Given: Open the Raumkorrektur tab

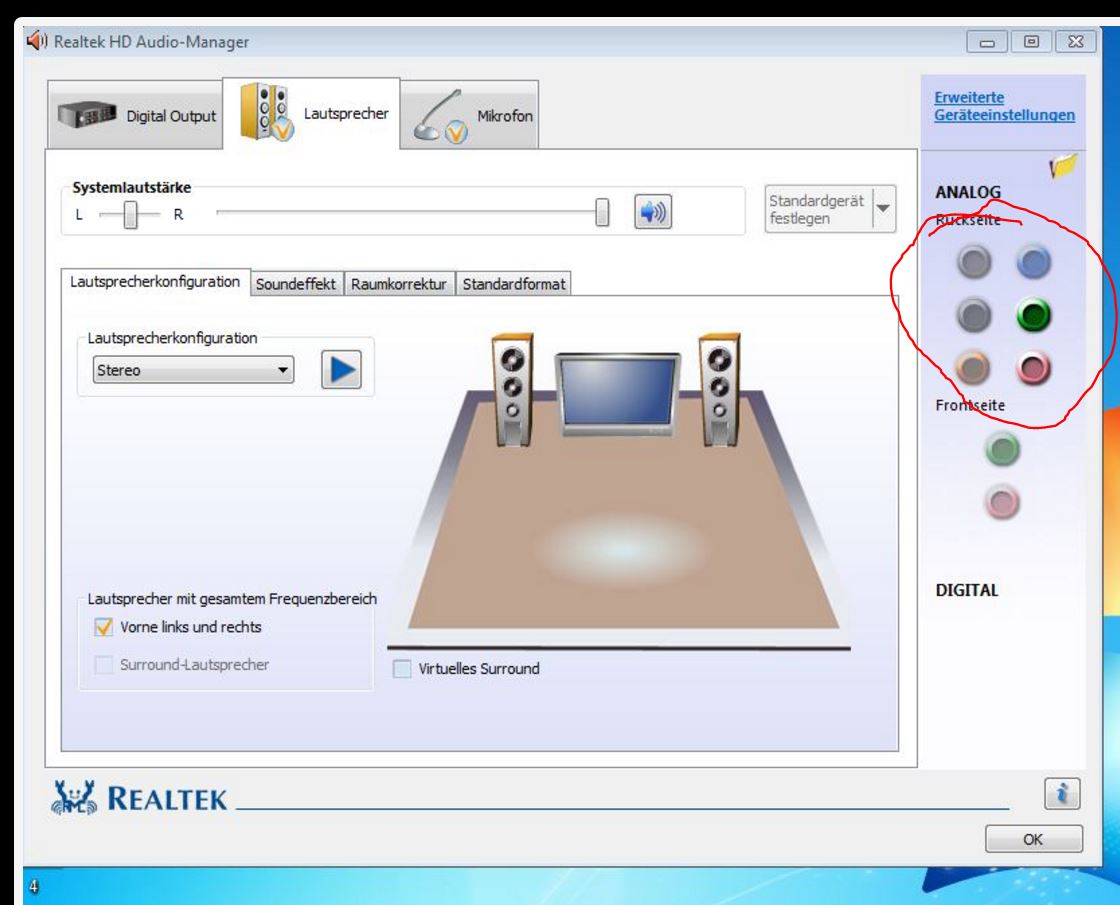Looking at the screenshot, I should click(x=399, y=284).
